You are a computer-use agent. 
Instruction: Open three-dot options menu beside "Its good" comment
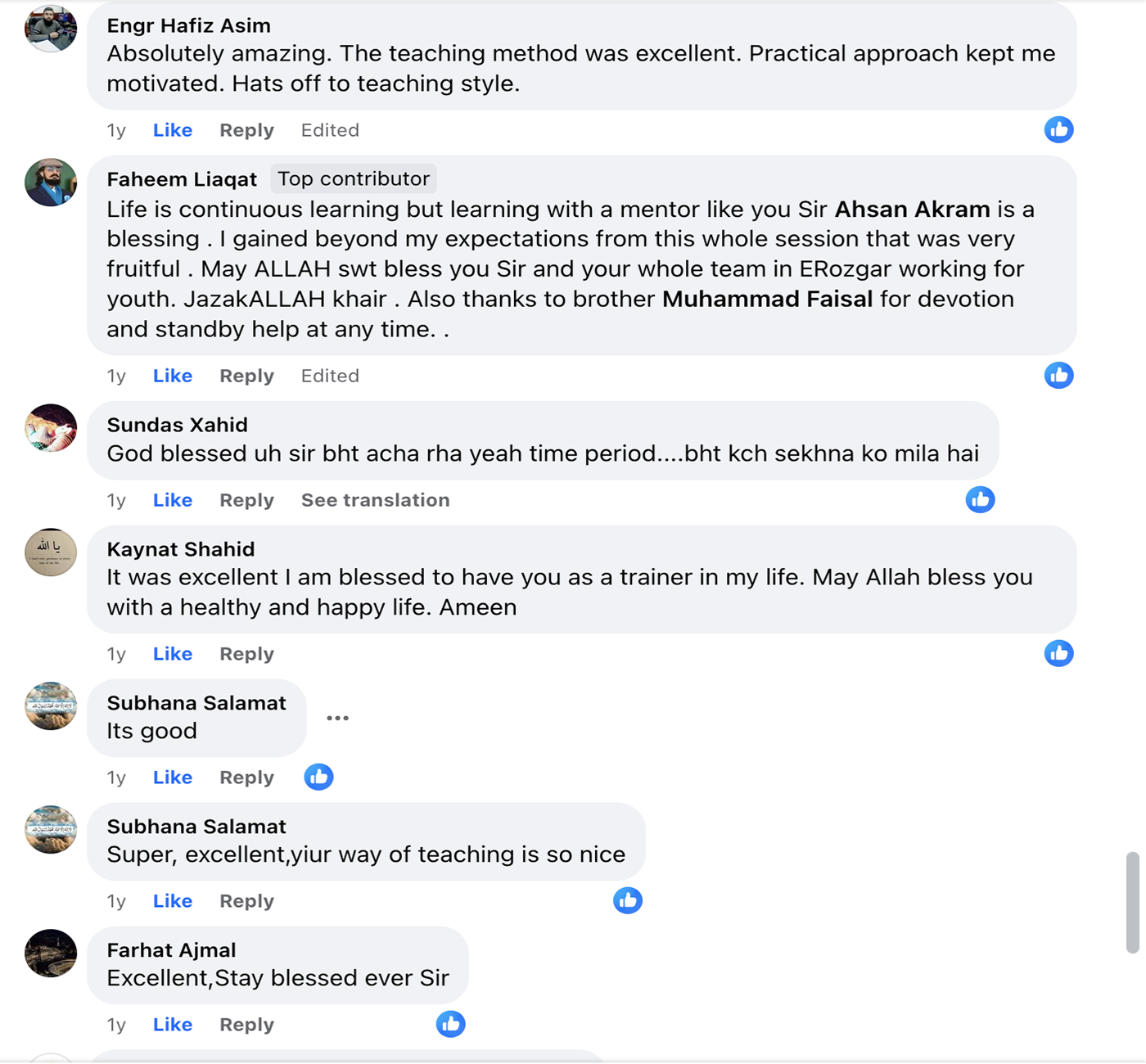(x=337, y=718)
